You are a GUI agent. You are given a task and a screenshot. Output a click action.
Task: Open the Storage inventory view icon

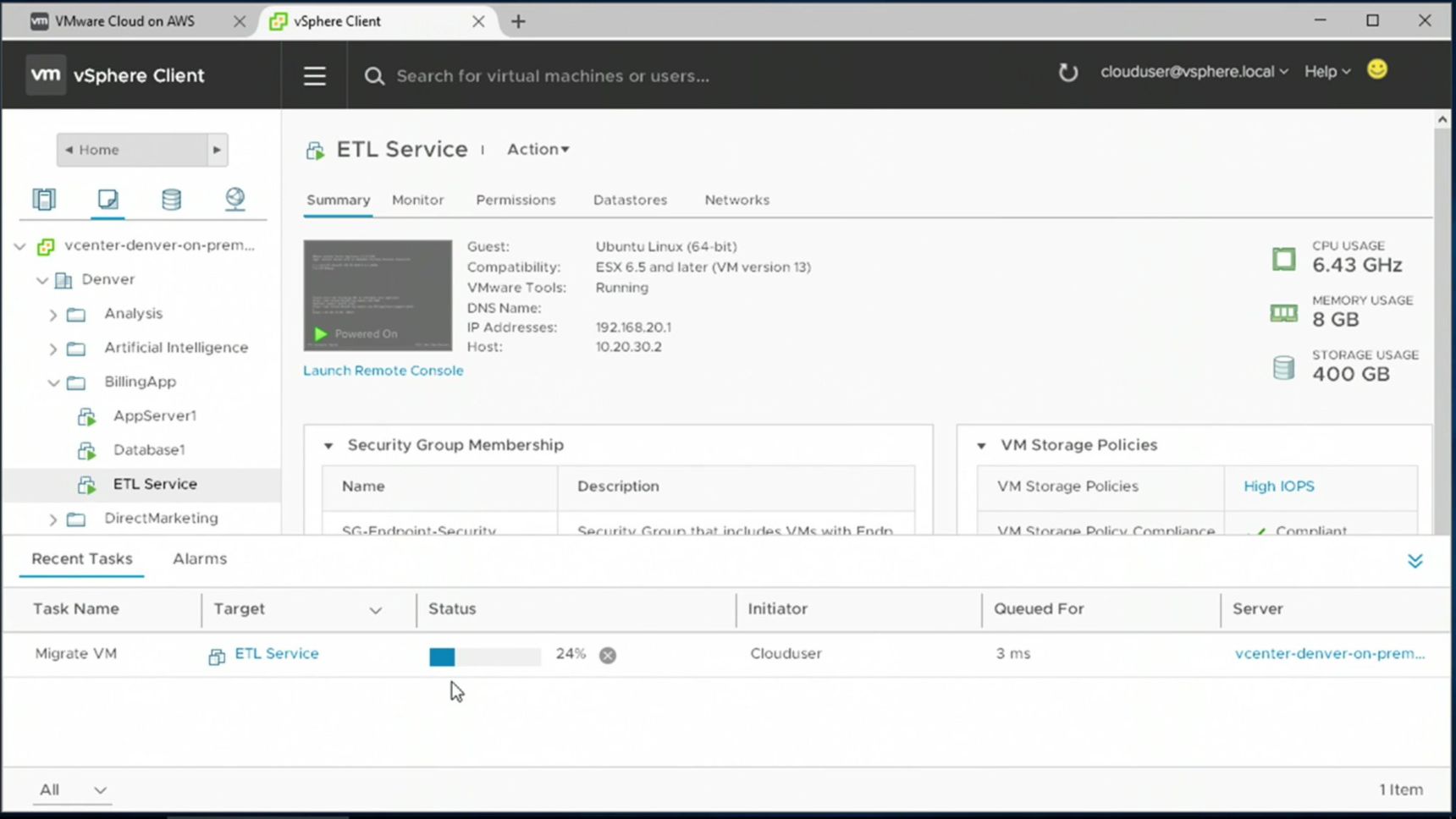[171, 199]
